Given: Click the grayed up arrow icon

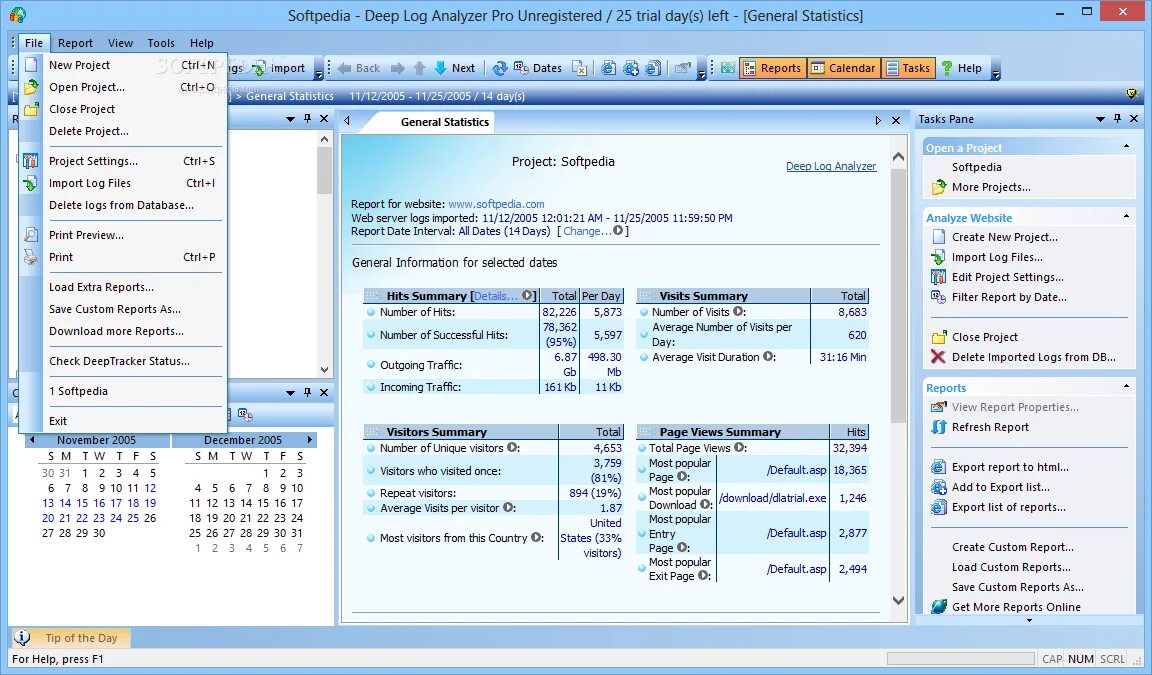Looking at the screenshot, I should (x=420, y=68).
